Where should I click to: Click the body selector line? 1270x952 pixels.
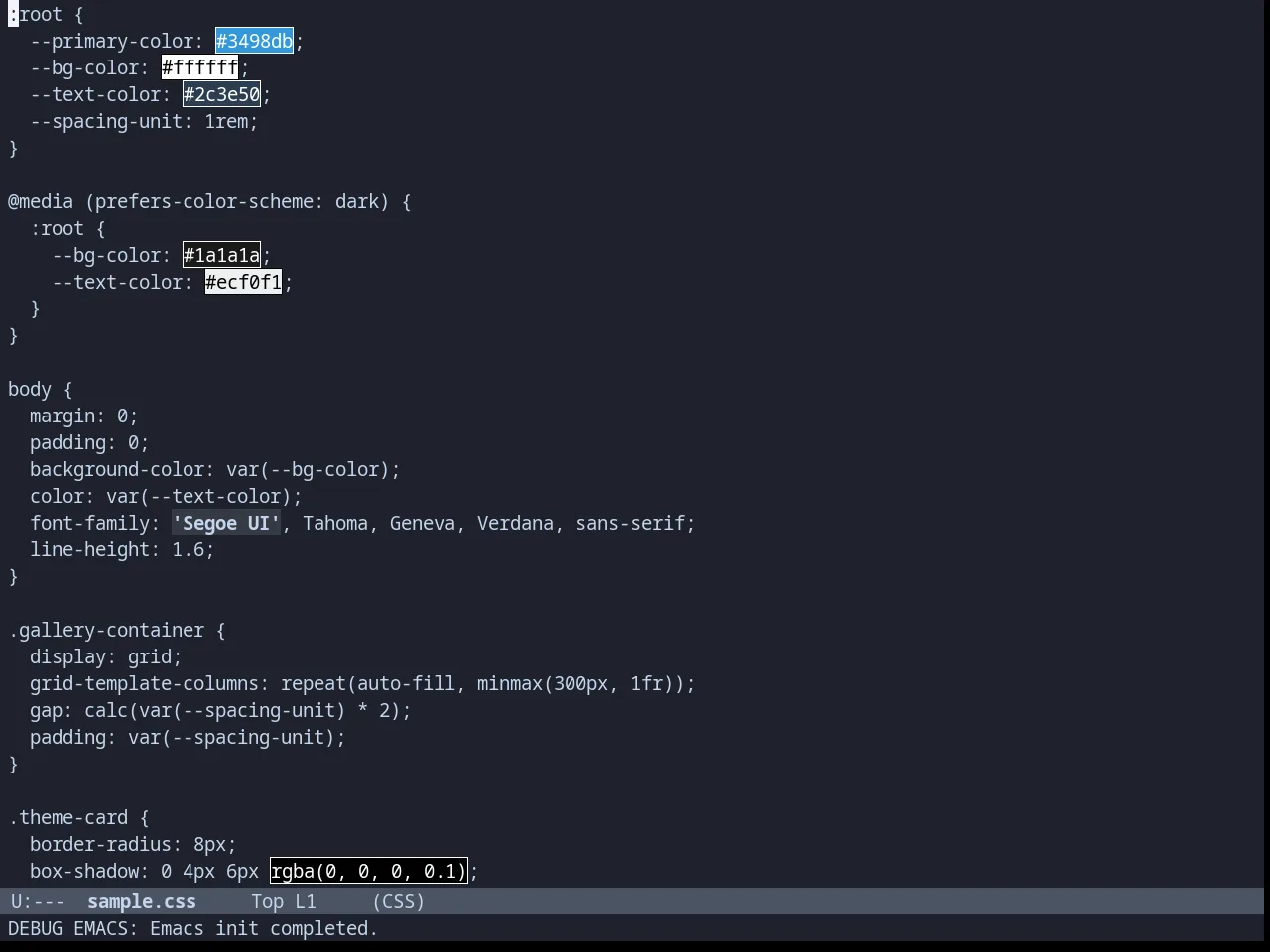(41, 389)
